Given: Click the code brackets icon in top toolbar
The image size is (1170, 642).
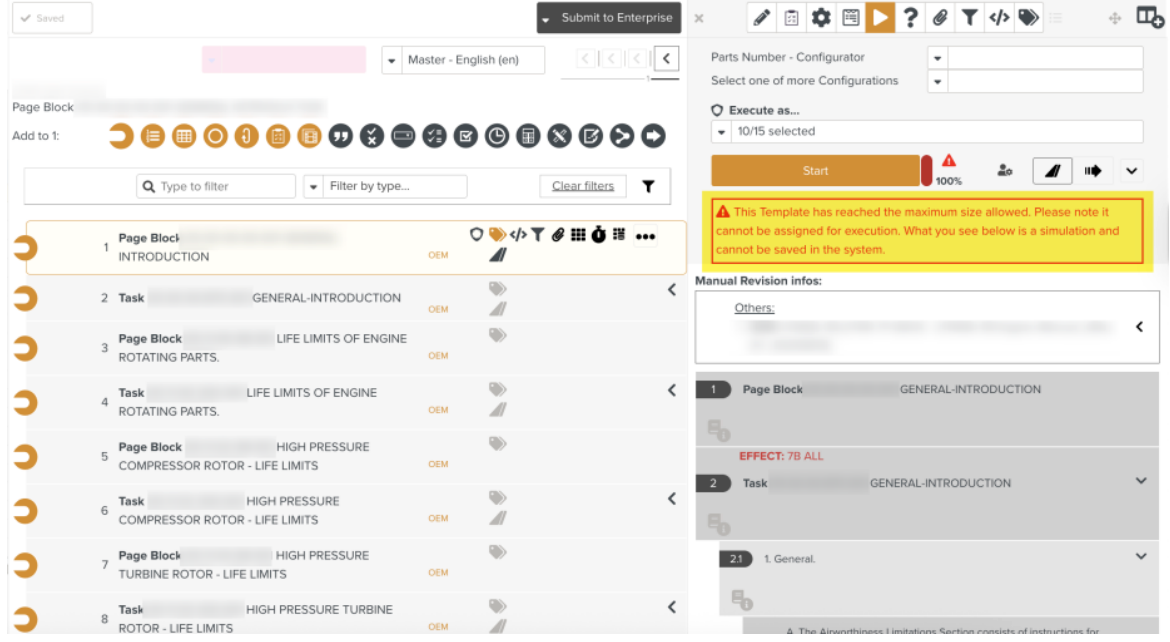Looking at the screenshot, I should 999,17.
